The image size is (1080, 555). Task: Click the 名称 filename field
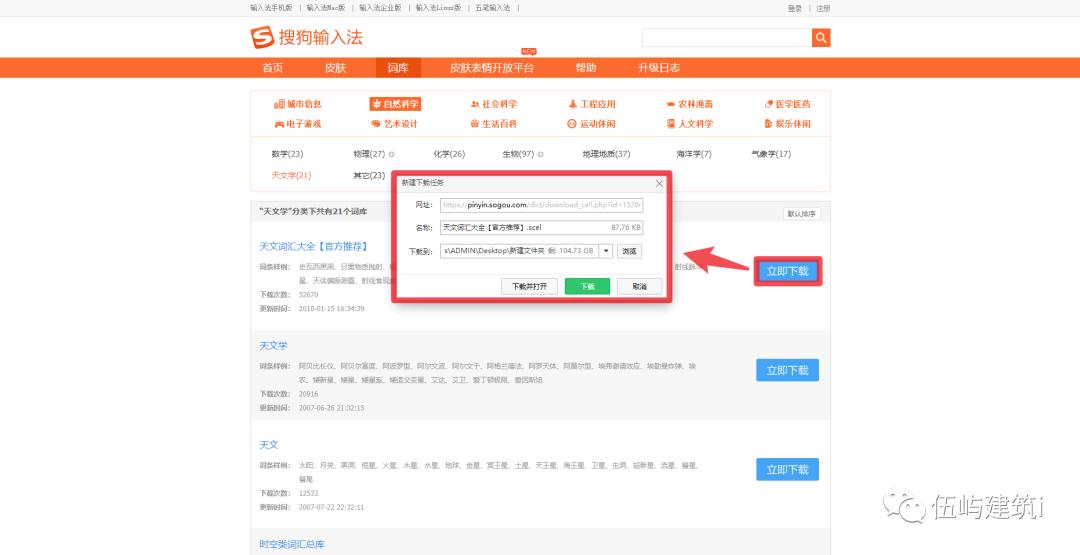[541, 227]
